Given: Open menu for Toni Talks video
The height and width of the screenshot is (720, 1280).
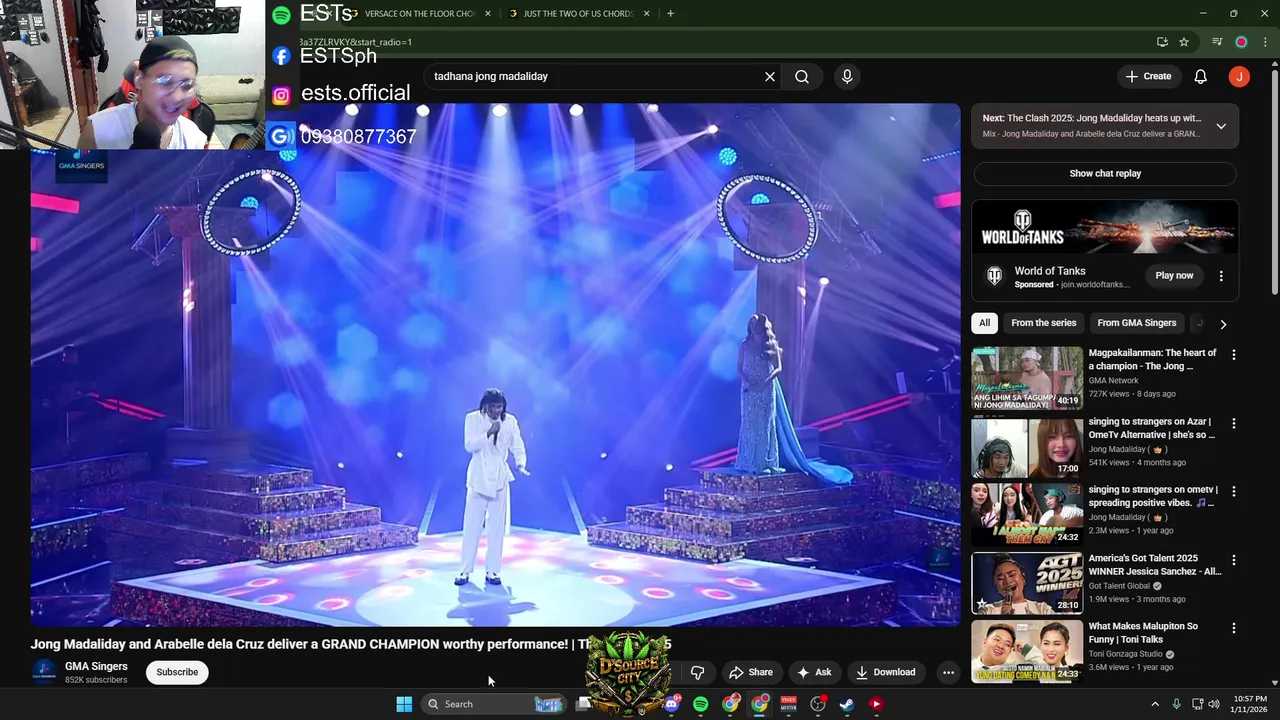Looking at the screenshot, I should pos(1233,628).
